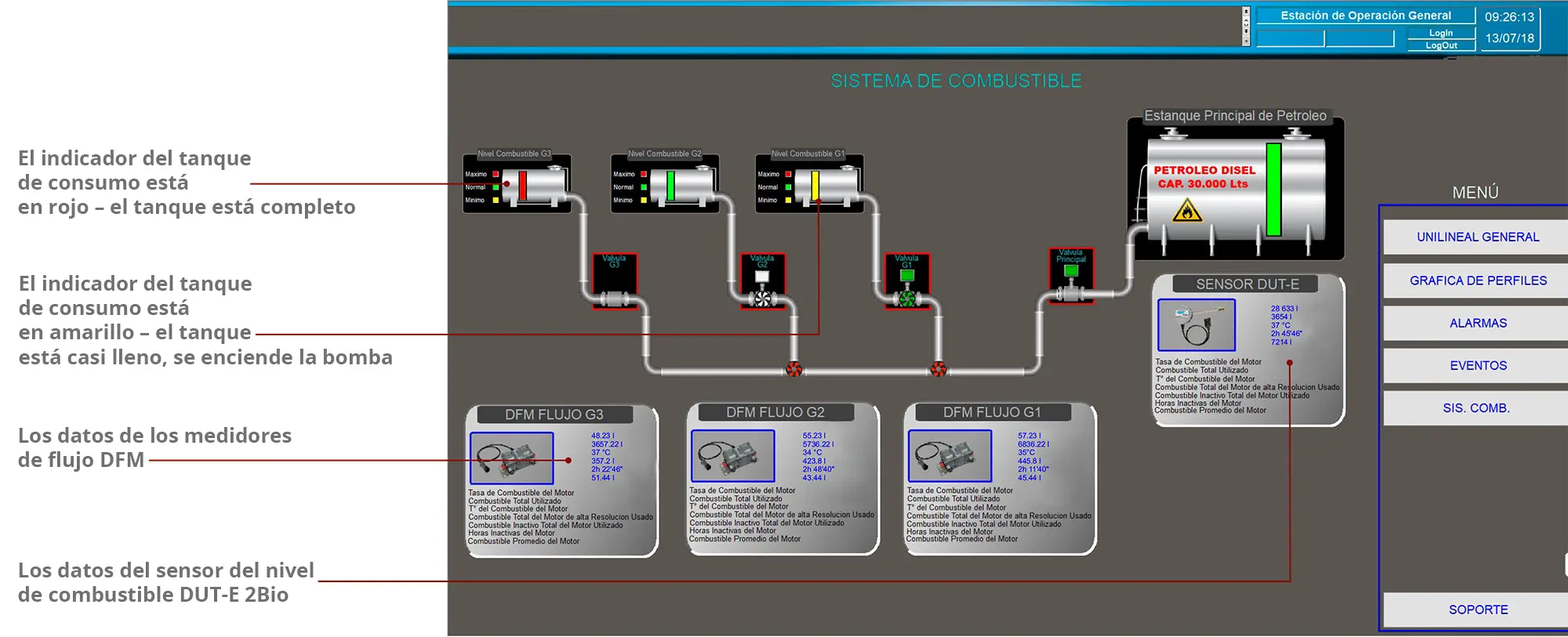Click the Normal green indicator of tank G1
1568x637 pixels.
pos(788,187)
